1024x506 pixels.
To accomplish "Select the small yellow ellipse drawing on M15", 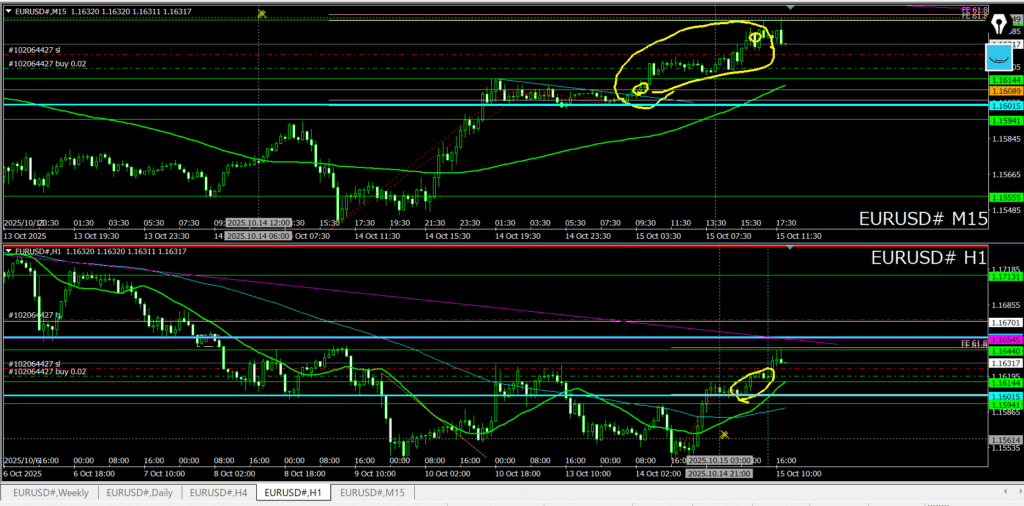I will [x=641, y=88].
